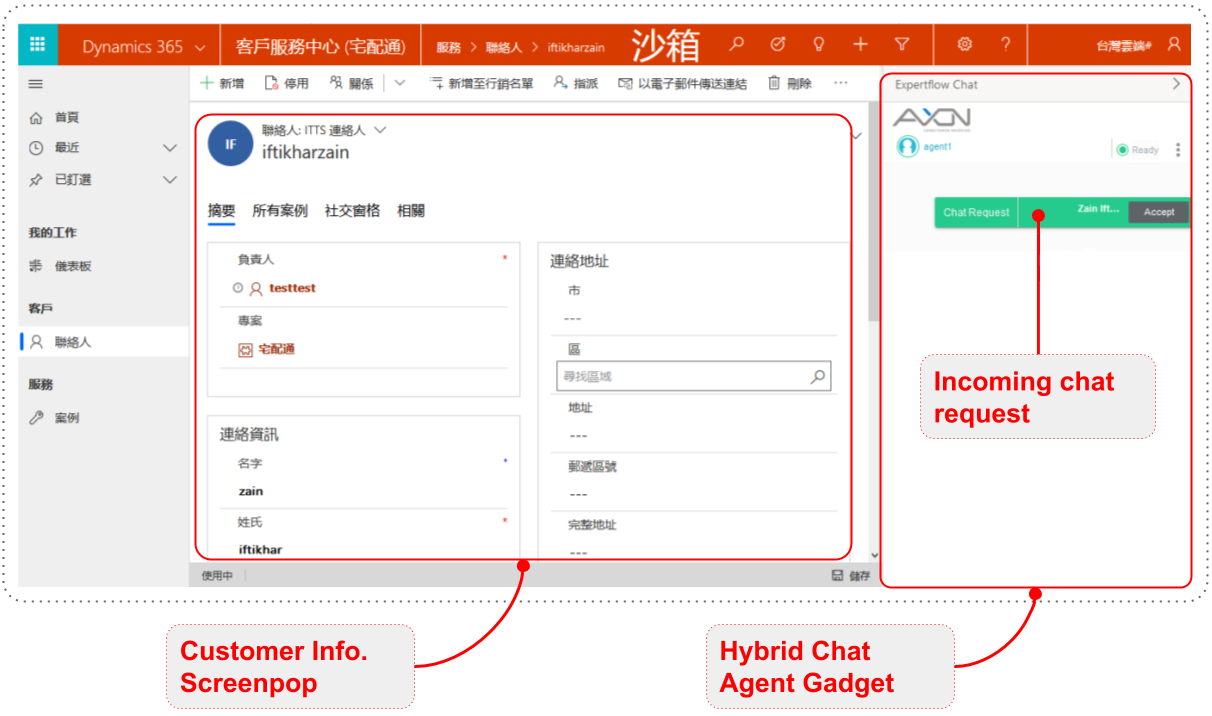Click the 尋找區域 lookup field
The height and width of the screenshot is (716, 1212).
pos(682,377)
